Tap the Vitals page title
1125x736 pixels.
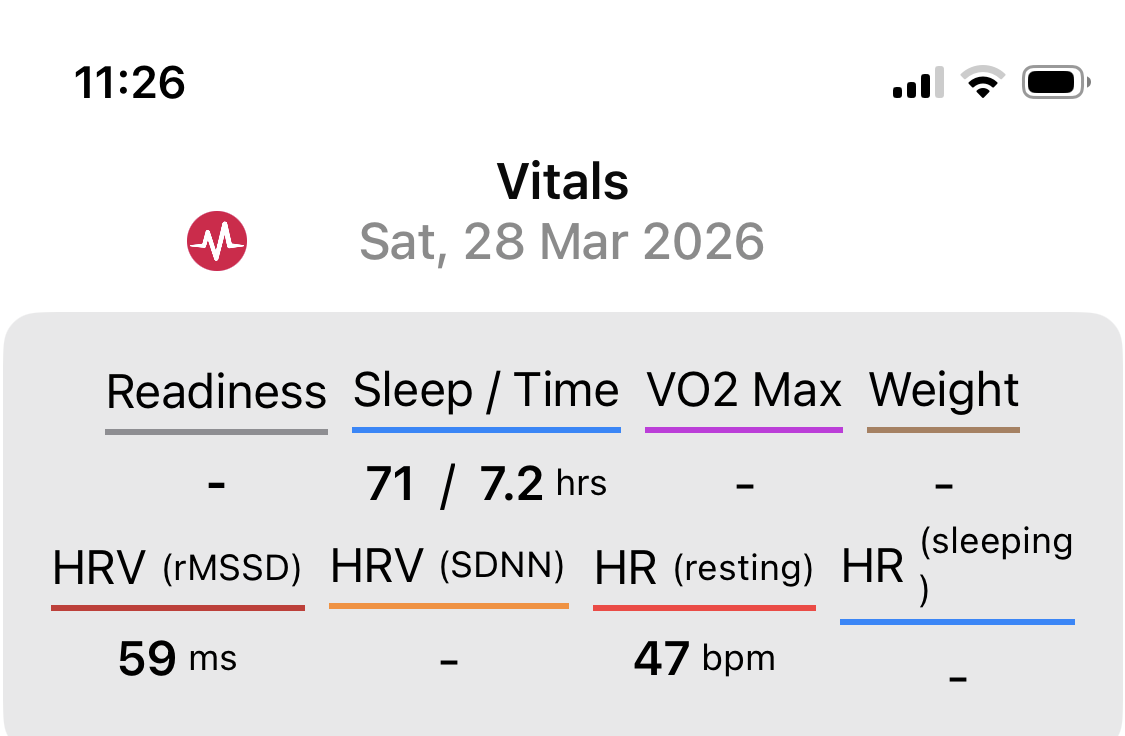coord(563,182)
